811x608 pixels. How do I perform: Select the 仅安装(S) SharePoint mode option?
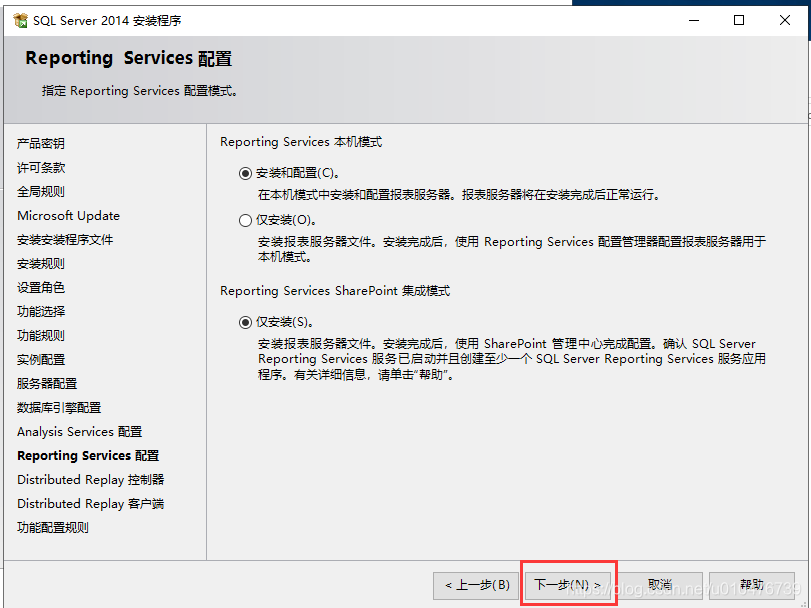245,323
